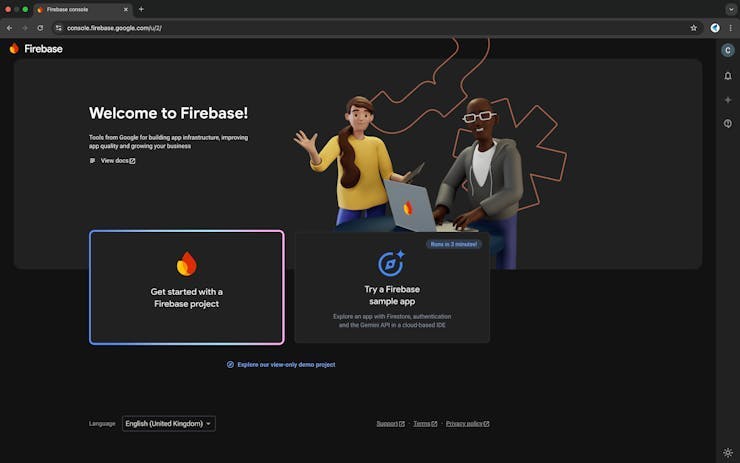Open the notifications bell
This screenshot has width=740, height=463.
(728, 76)
